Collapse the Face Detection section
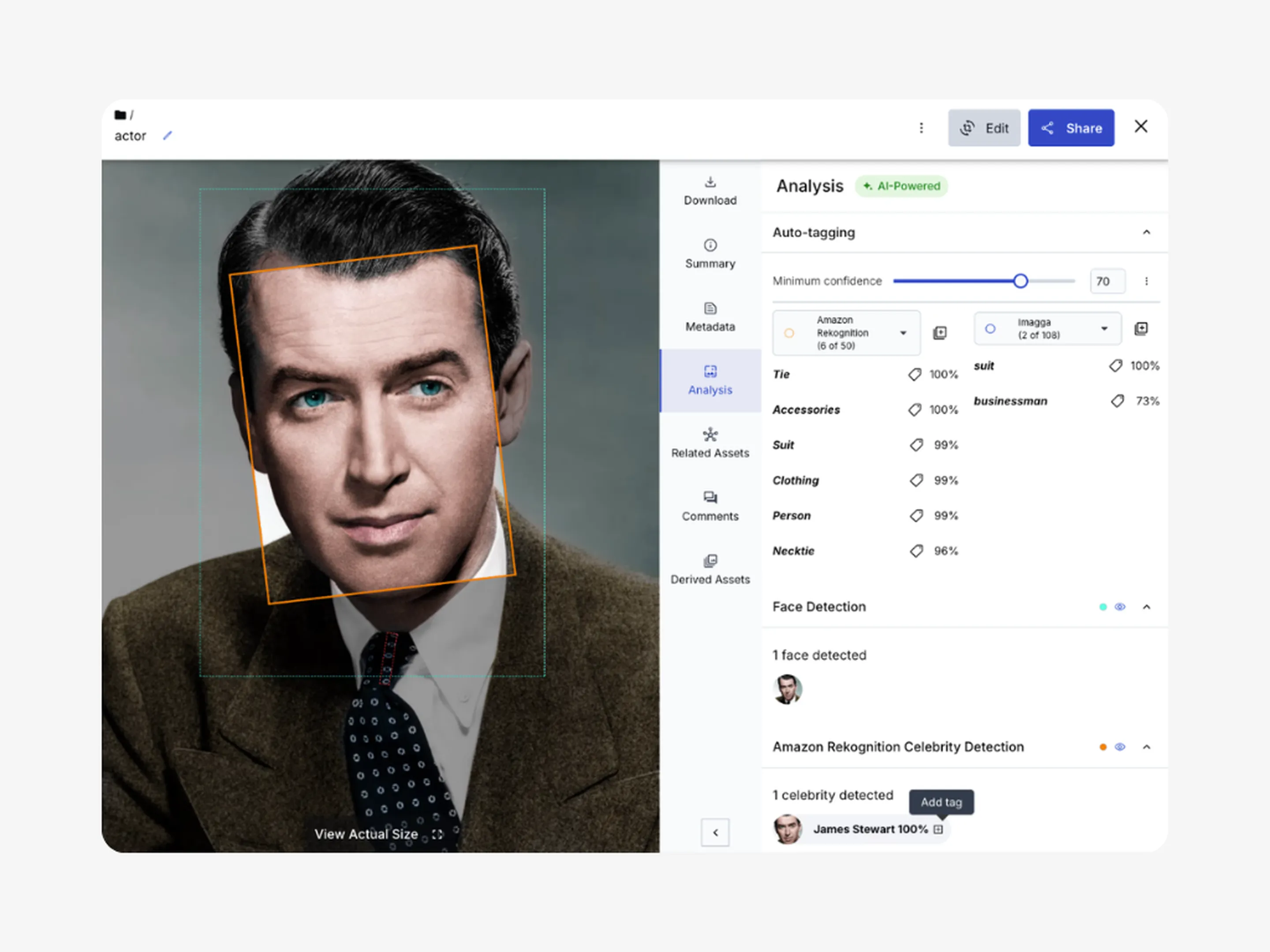The width and height of the screenshot is (1270, 952). click(x=1147, y=607)
